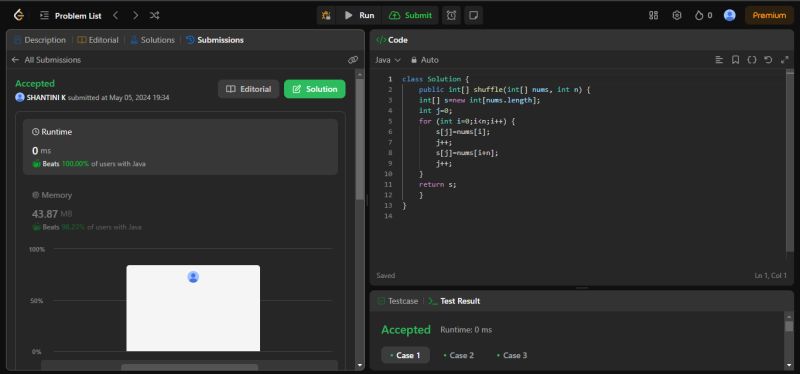The image size is (800, 374).
Task: Open the notes icon in toolbar
Action: (473, 15)
